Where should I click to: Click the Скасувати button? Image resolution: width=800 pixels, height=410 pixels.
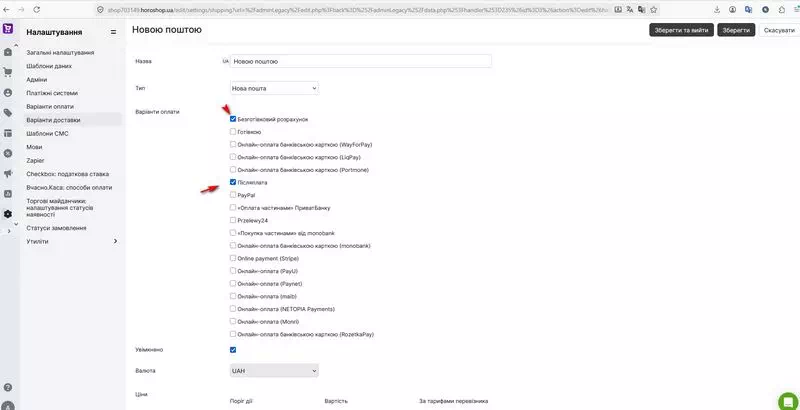[779, 30]
